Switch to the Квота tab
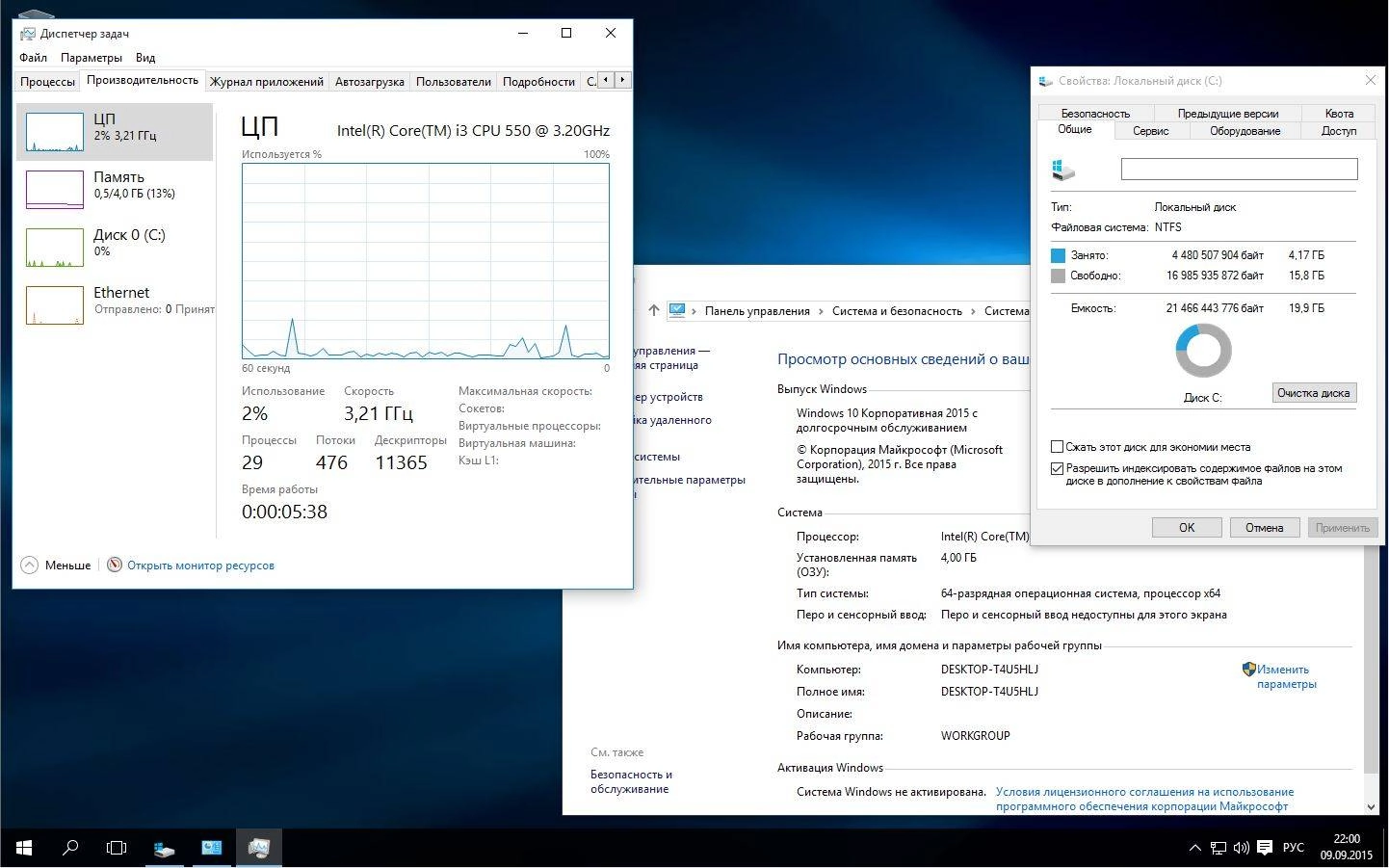This screenshot has width=1389, height=868. coord(1339,114)
